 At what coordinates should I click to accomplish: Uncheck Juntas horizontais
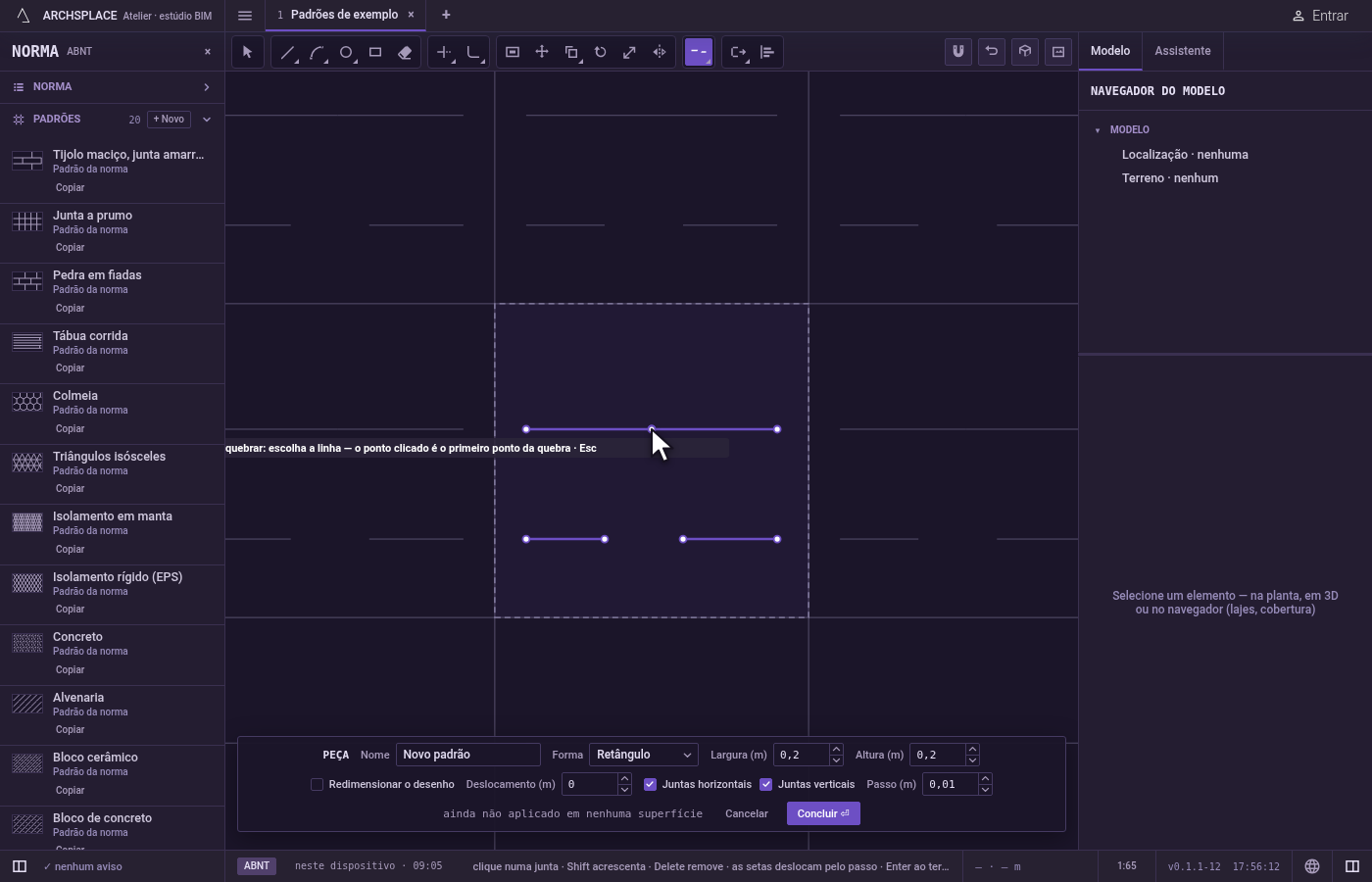[x=650, y=784]
